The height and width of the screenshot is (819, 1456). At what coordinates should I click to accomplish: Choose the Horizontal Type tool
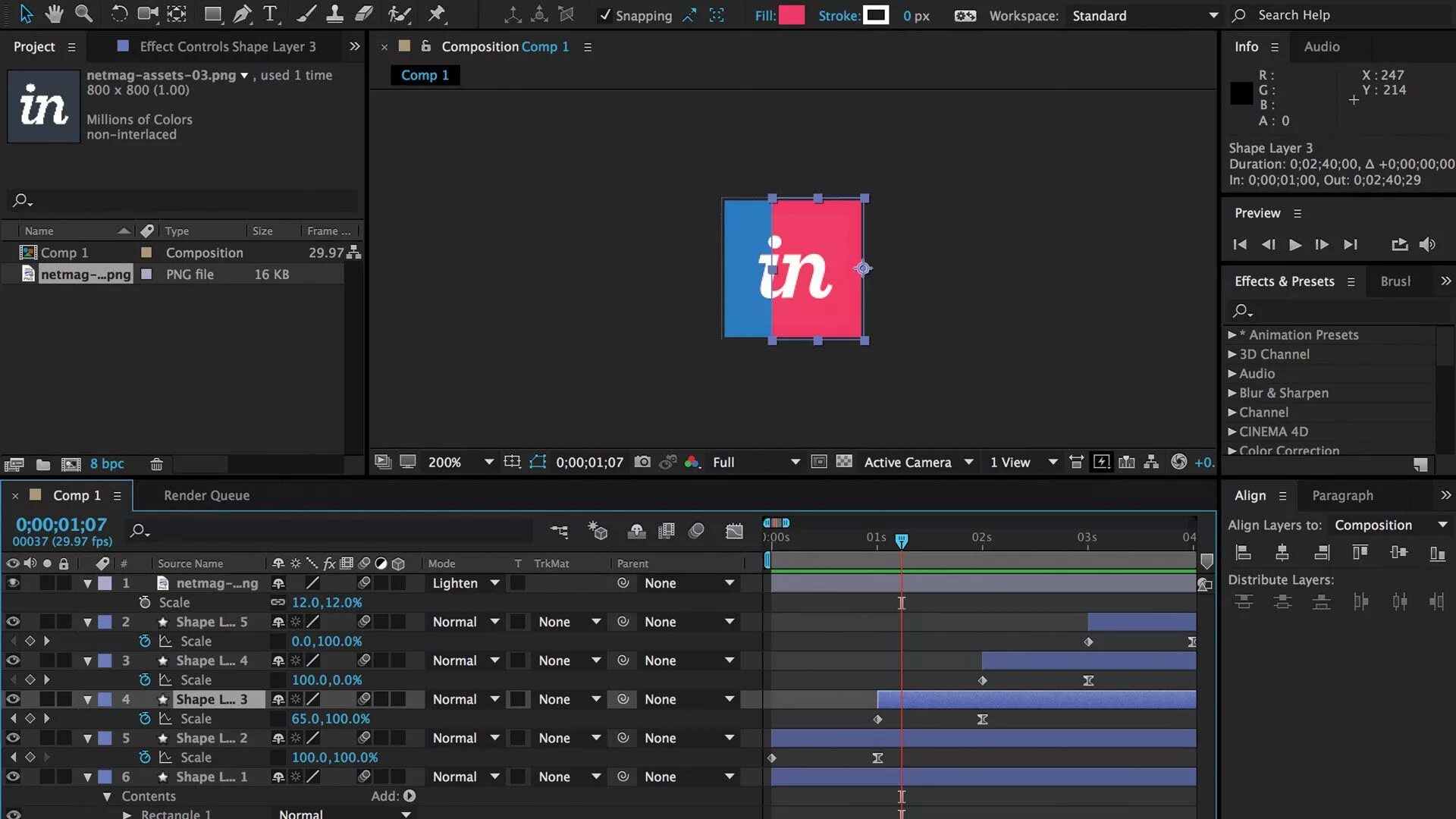[x=270, y=14]
